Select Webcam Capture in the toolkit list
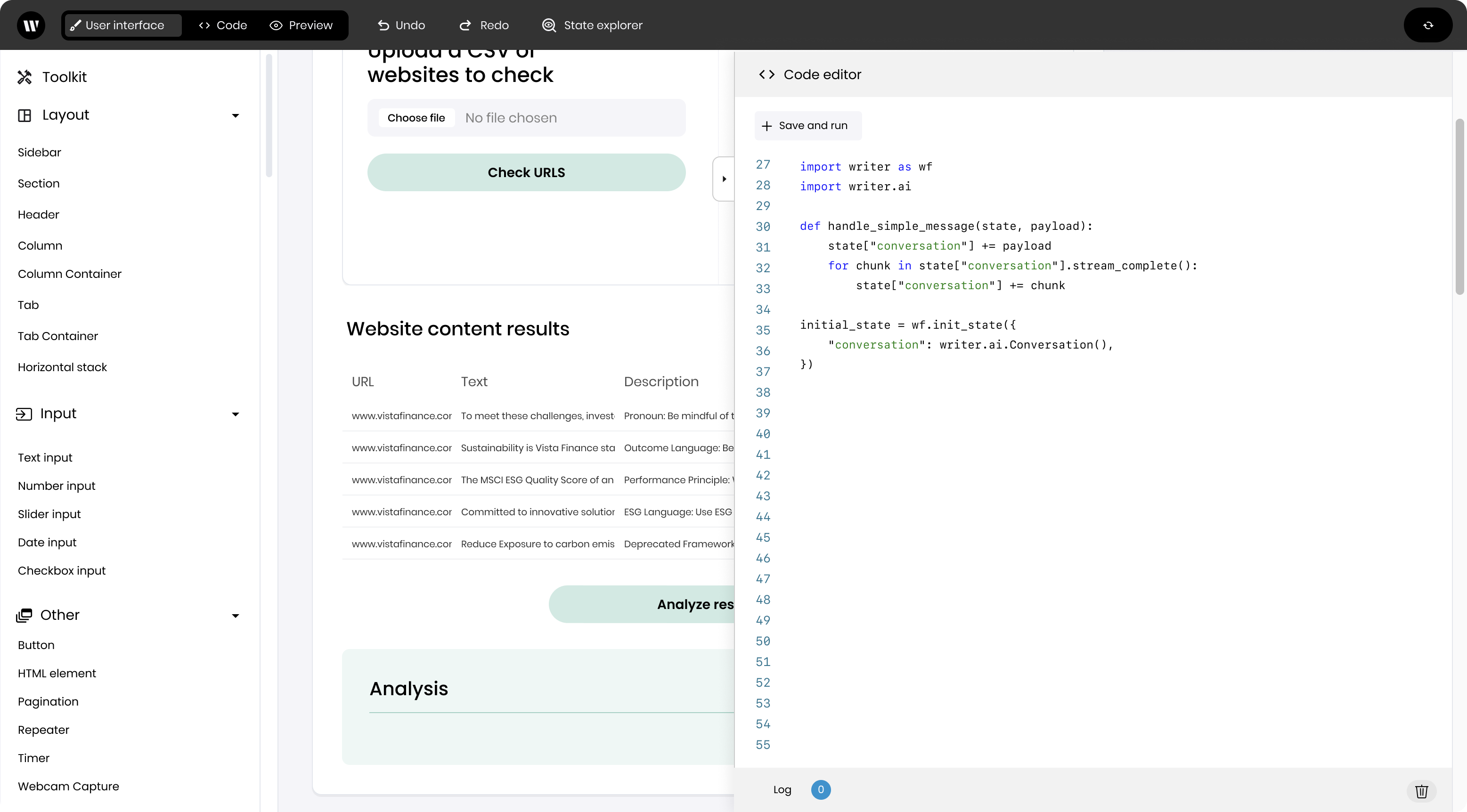 click(68, 786)
